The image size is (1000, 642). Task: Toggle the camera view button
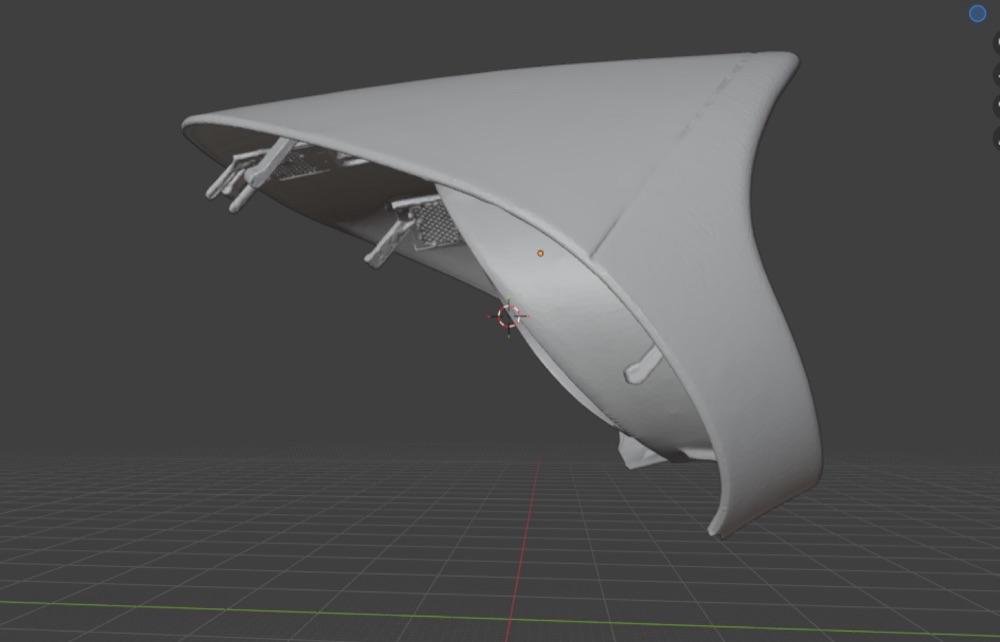pyautogui.click(x=997, y=106)
